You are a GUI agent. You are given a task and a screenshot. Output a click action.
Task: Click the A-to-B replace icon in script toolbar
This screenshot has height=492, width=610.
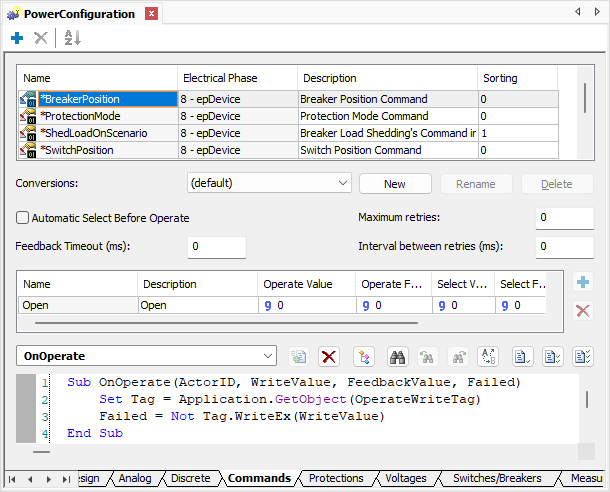489,356
